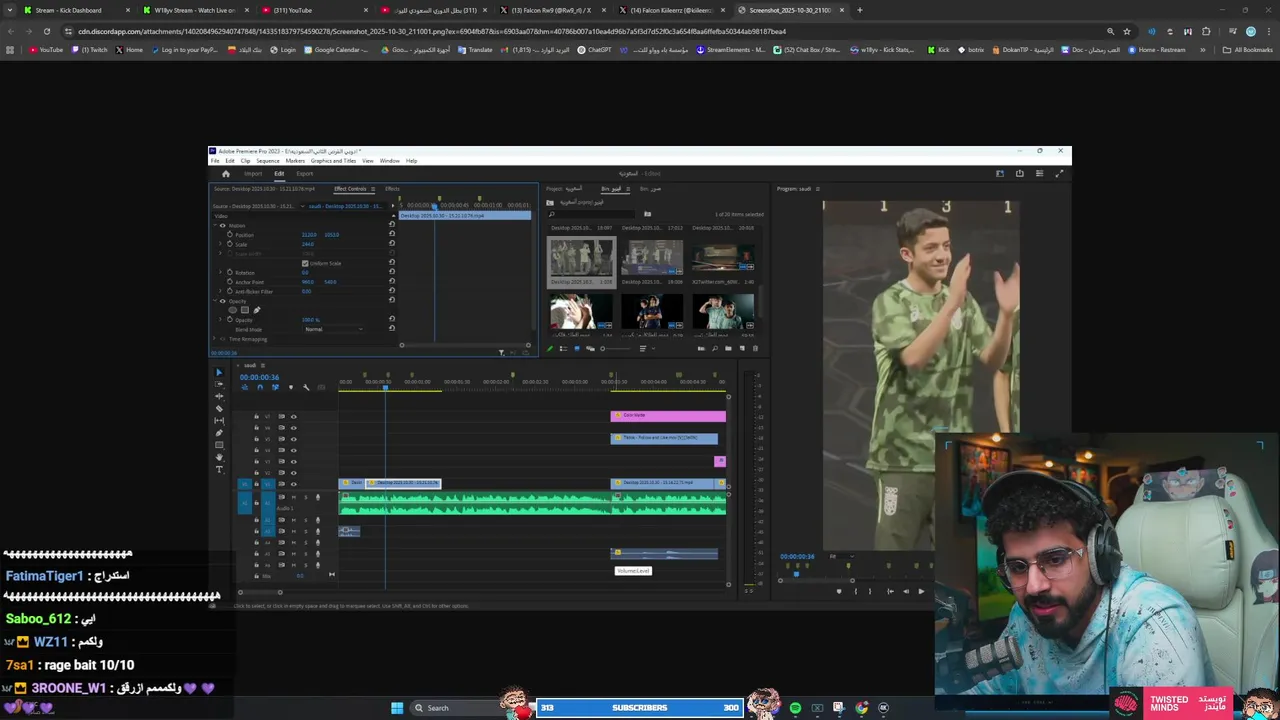Open the YouTube bookmark in the bookmarks bar
The height and width of the screenshot is (720, 1280).
46,49
